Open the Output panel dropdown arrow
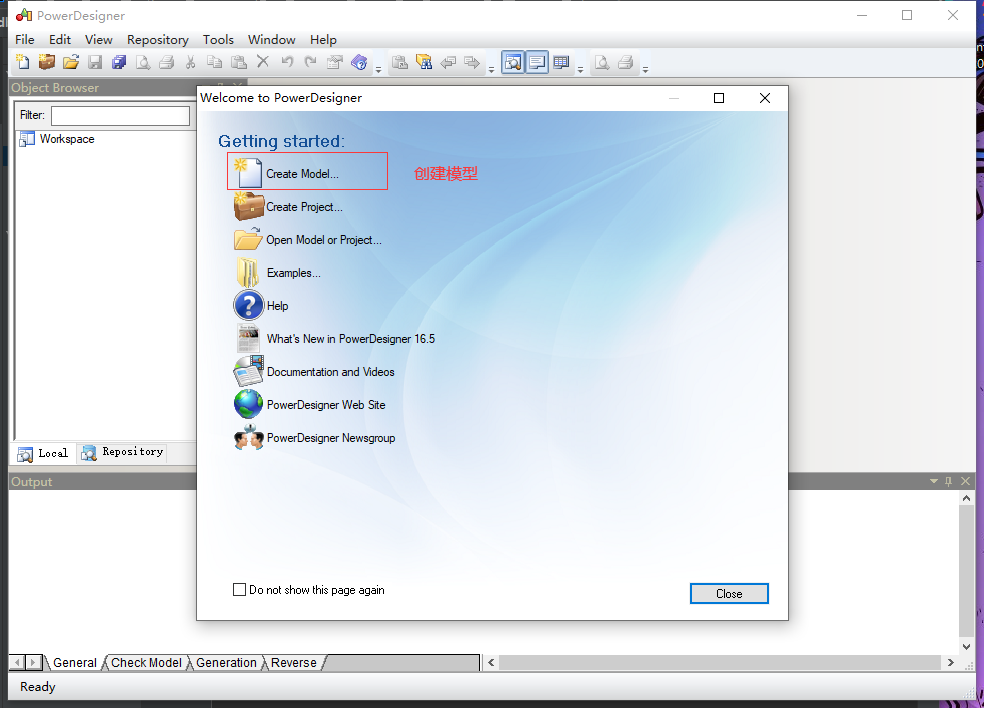Screen dimensions: 984x708 click(x=934, y=481)
